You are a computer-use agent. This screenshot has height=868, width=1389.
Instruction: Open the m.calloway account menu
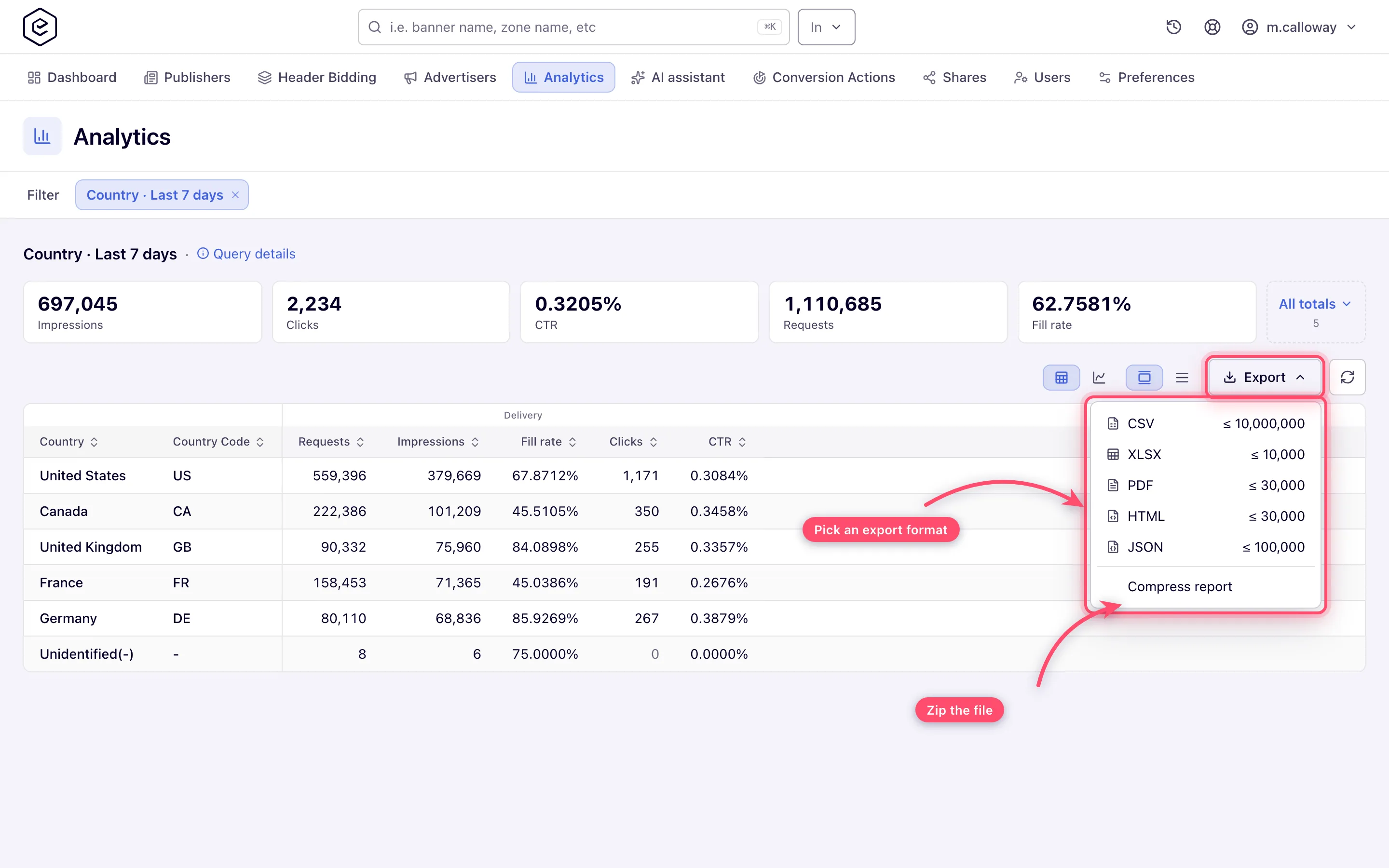click(x=1299, y=27)
